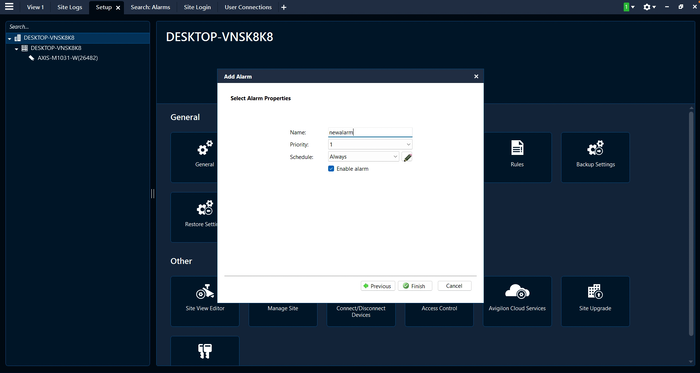Screen dimensions: 700x373
Task: Add a new tab with plus icon
Action: [x=283, y=7]
